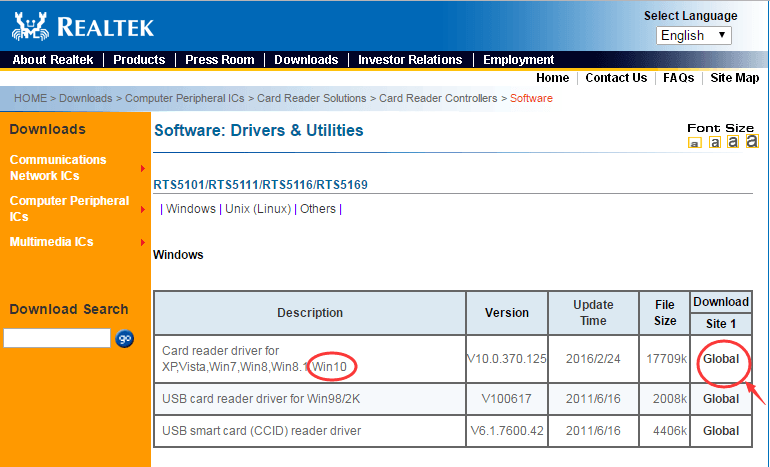The image size is (770, 467).
Task: Click the RTS5101/RTS5111/RTS5116/RTS5169 heading
Action: click(x=260, y=185)
